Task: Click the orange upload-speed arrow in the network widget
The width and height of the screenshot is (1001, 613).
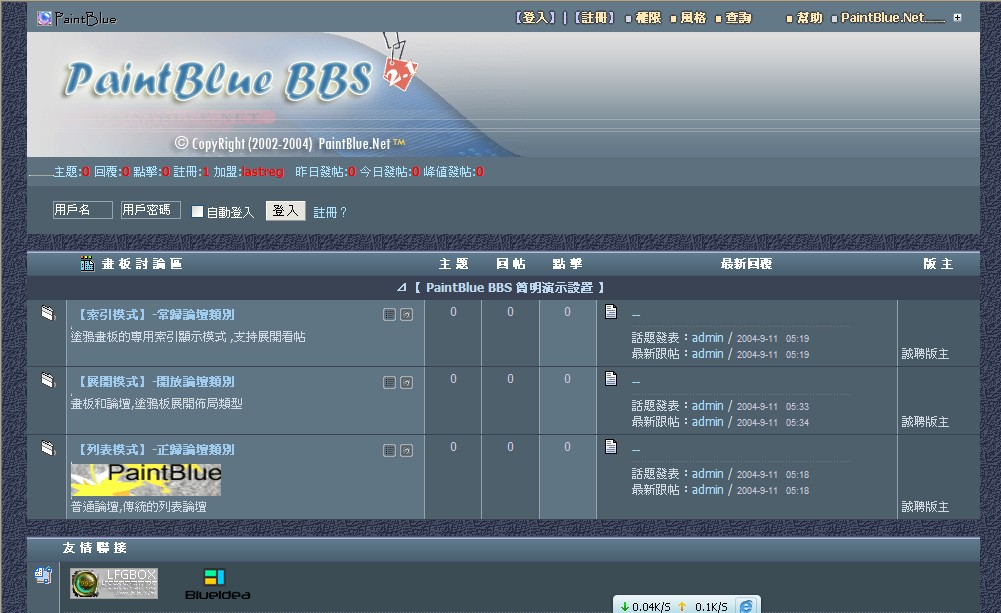Action: point(682,607)
